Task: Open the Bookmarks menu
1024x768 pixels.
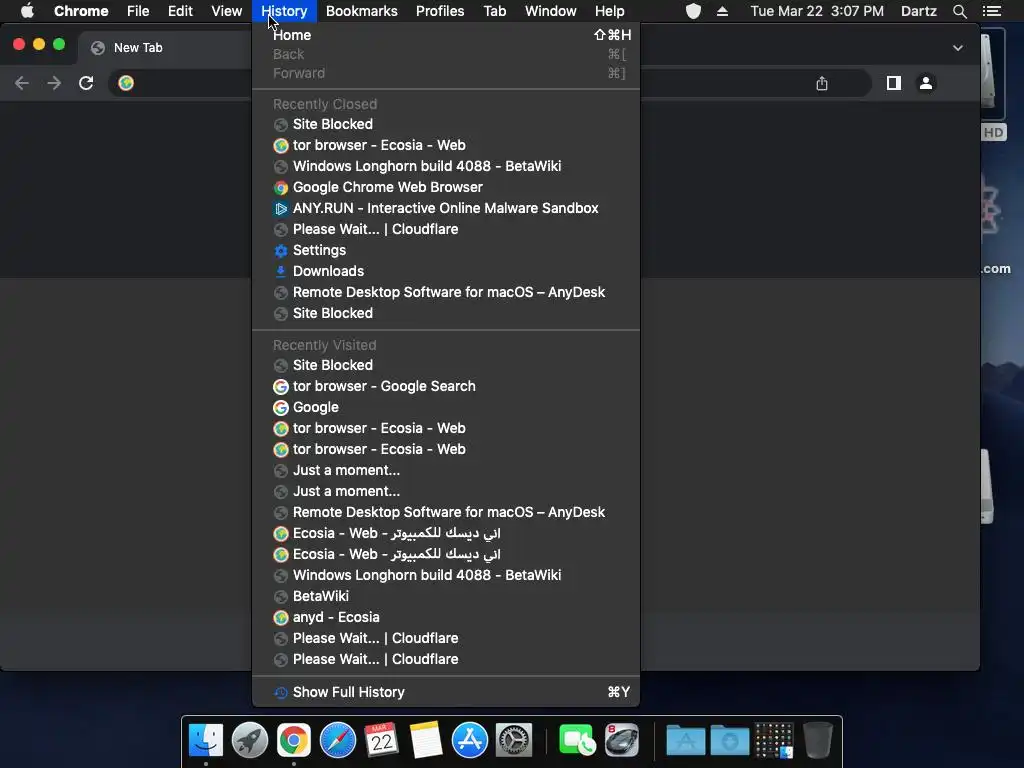Action: pos(362,11)
